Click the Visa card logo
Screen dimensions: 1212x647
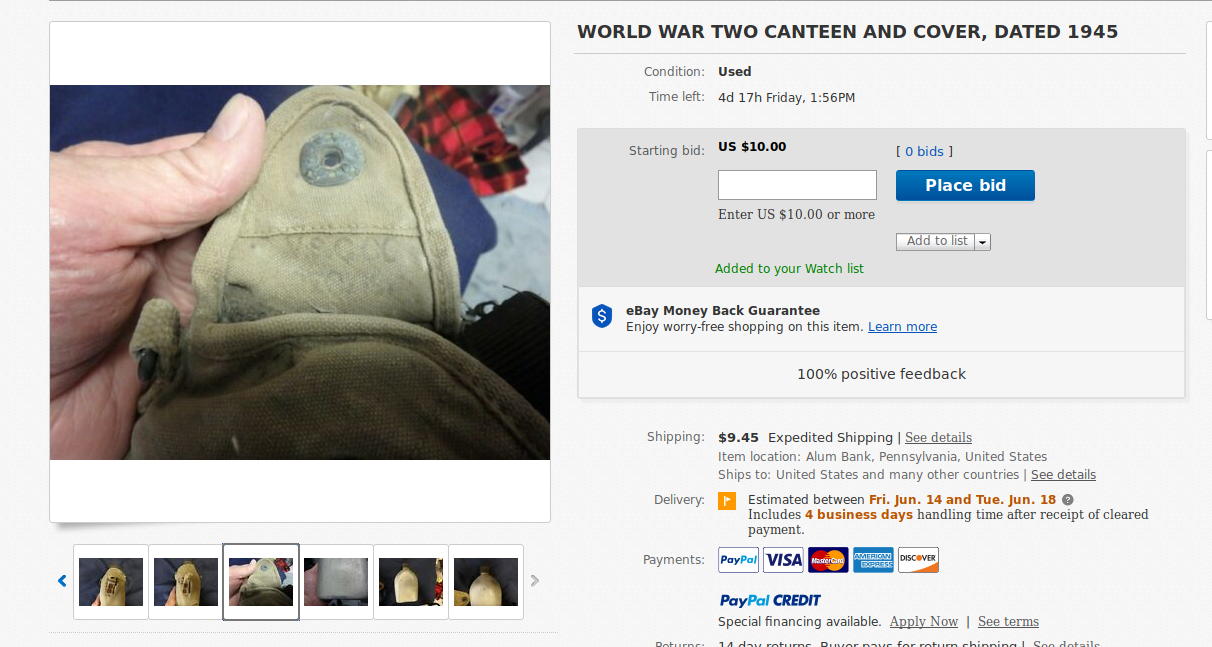click(783, 560)
